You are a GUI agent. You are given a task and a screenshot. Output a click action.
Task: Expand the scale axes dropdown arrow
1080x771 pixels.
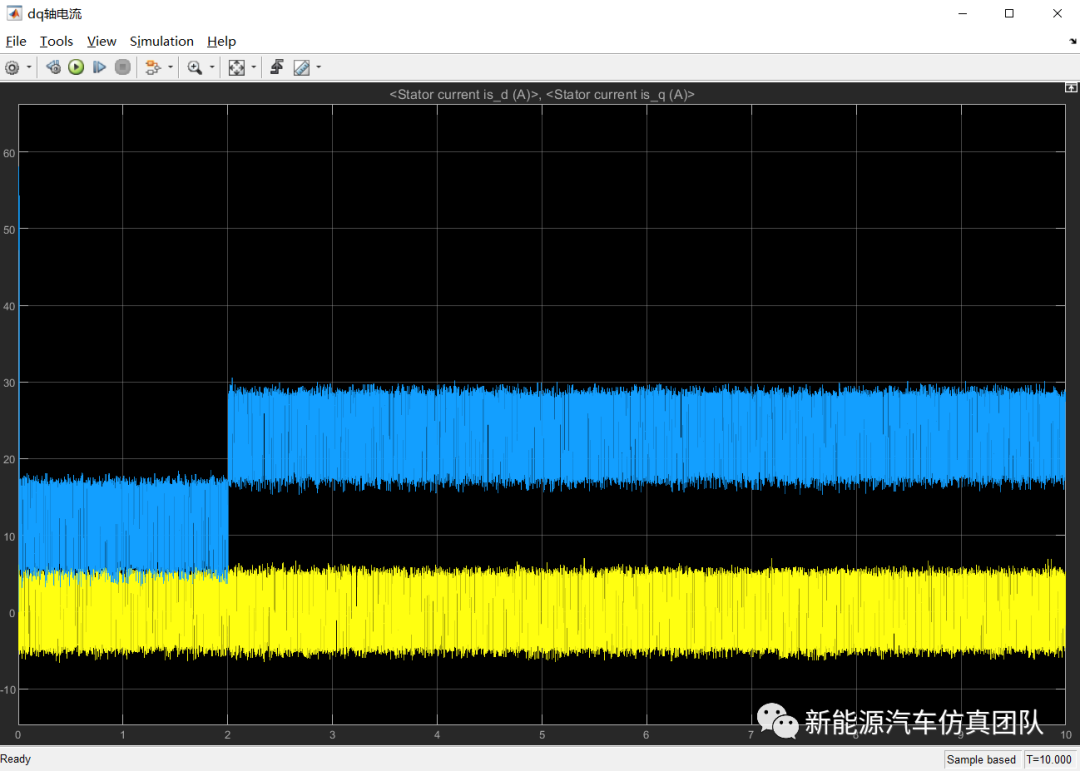click(x=254, y=68)
